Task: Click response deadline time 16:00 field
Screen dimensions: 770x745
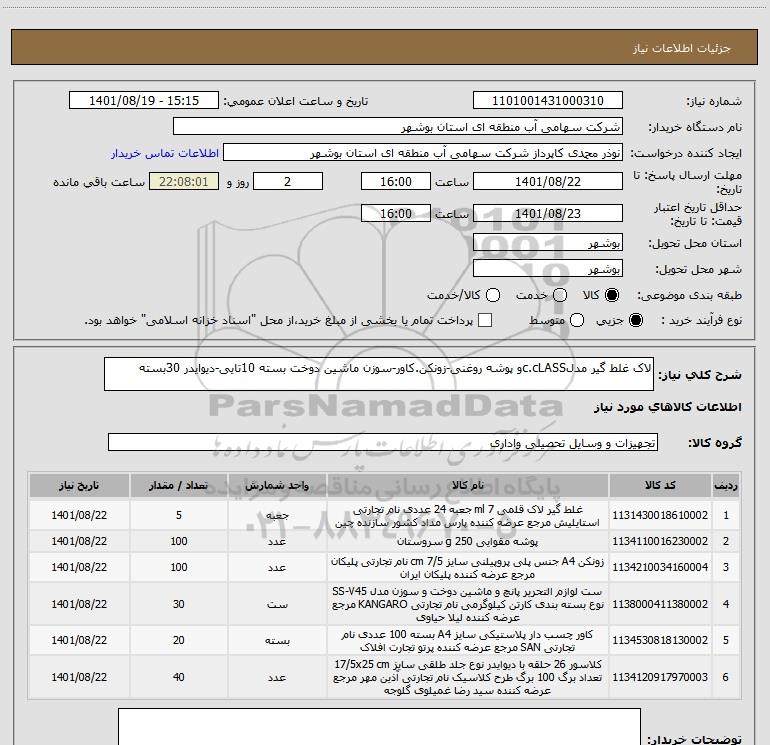Action: tap(396, 181)
